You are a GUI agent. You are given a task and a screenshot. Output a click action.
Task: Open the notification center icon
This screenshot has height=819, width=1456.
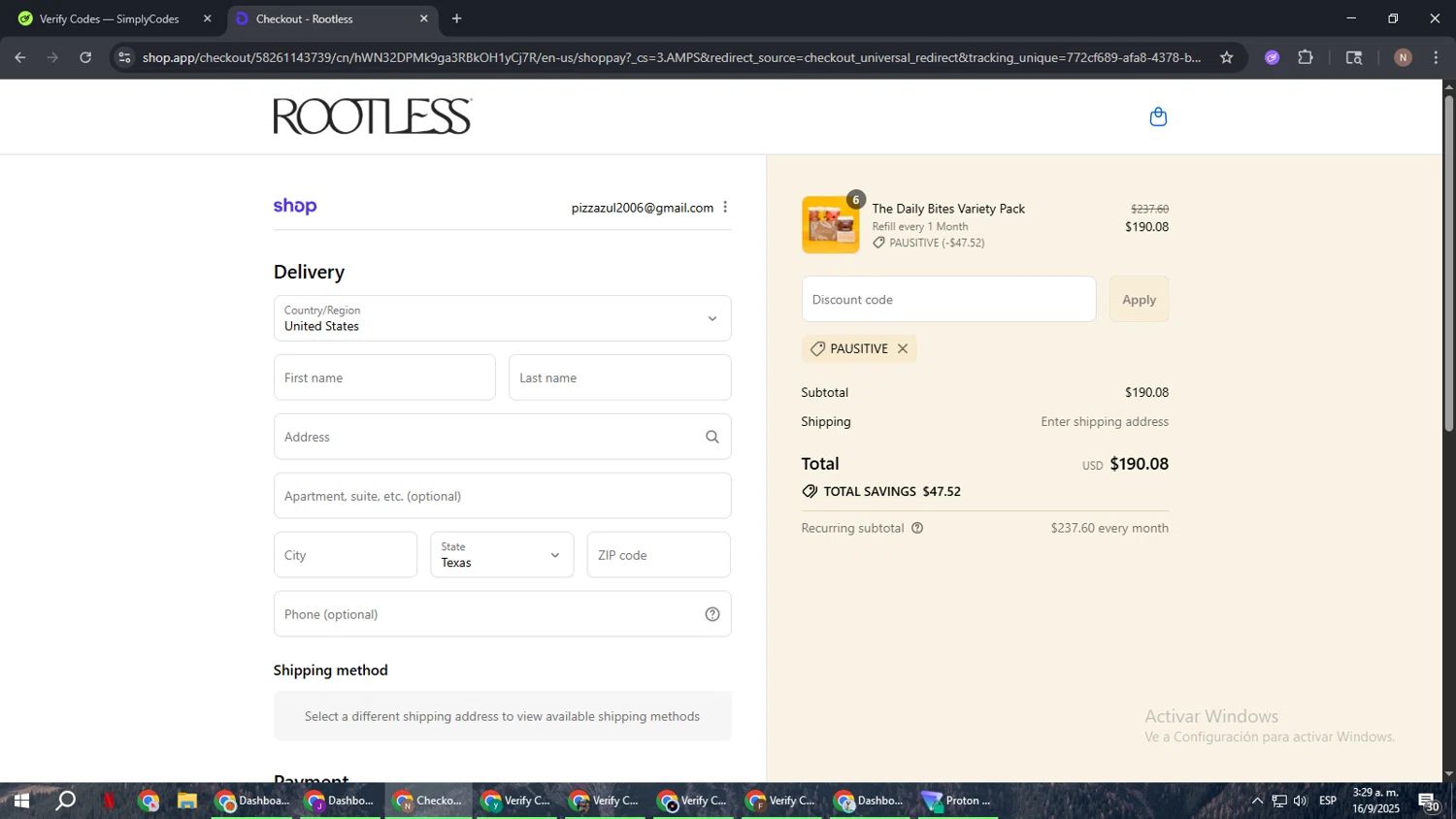1429,802
